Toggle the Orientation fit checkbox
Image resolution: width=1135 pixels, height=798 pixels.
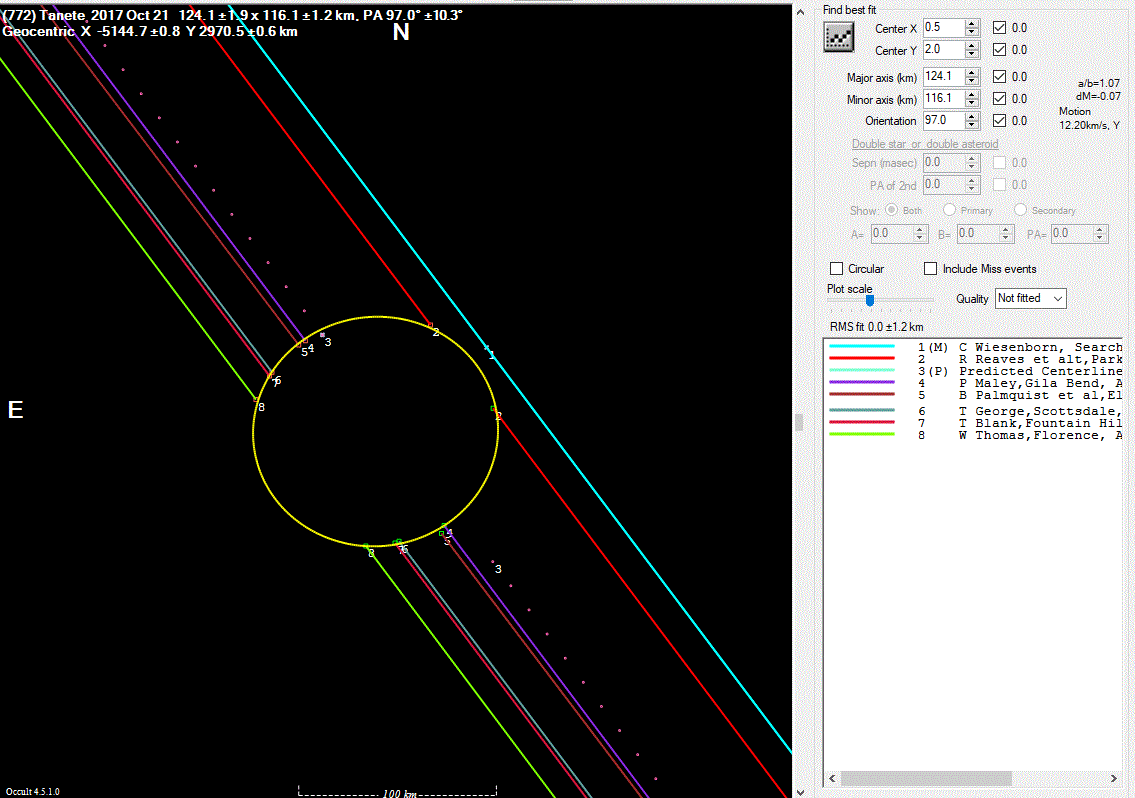(1000, 120)
